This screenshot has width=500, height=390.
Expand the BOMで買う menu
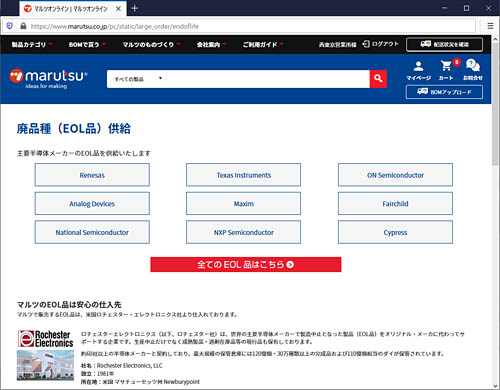pyautogui.click(x=87, y=44)
